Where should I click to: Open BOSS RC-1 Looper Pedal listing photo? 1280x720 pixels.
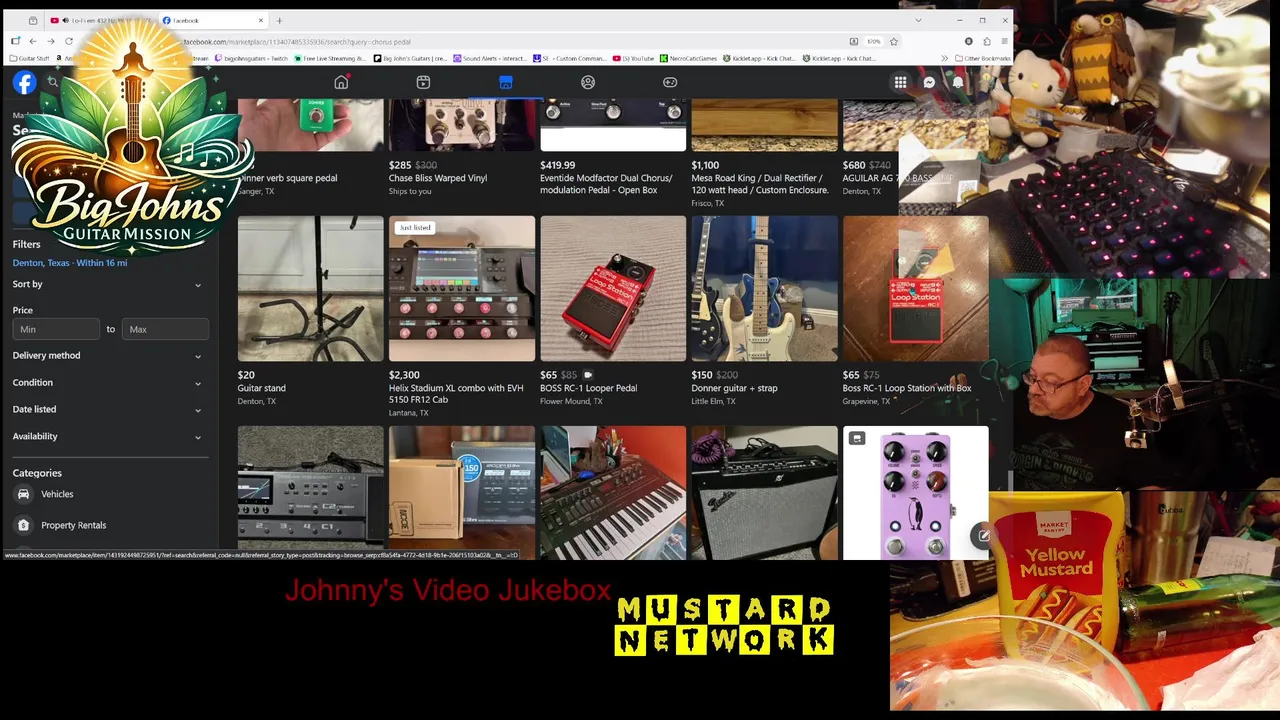pos(613,289)
